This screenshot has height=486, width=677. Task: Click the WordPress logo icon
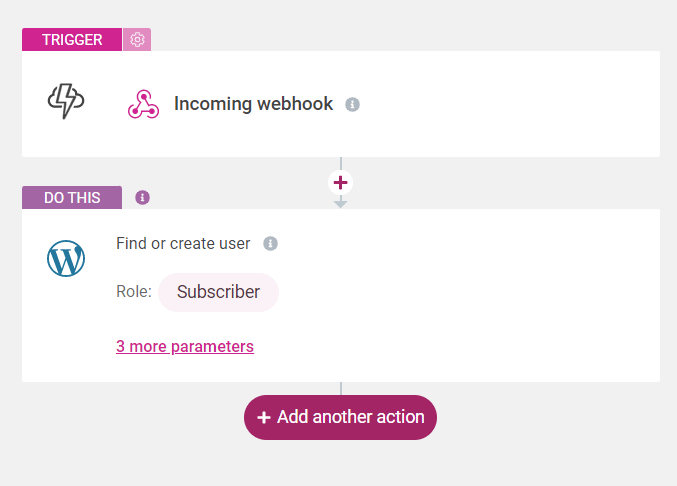click(x=66, y=259)
